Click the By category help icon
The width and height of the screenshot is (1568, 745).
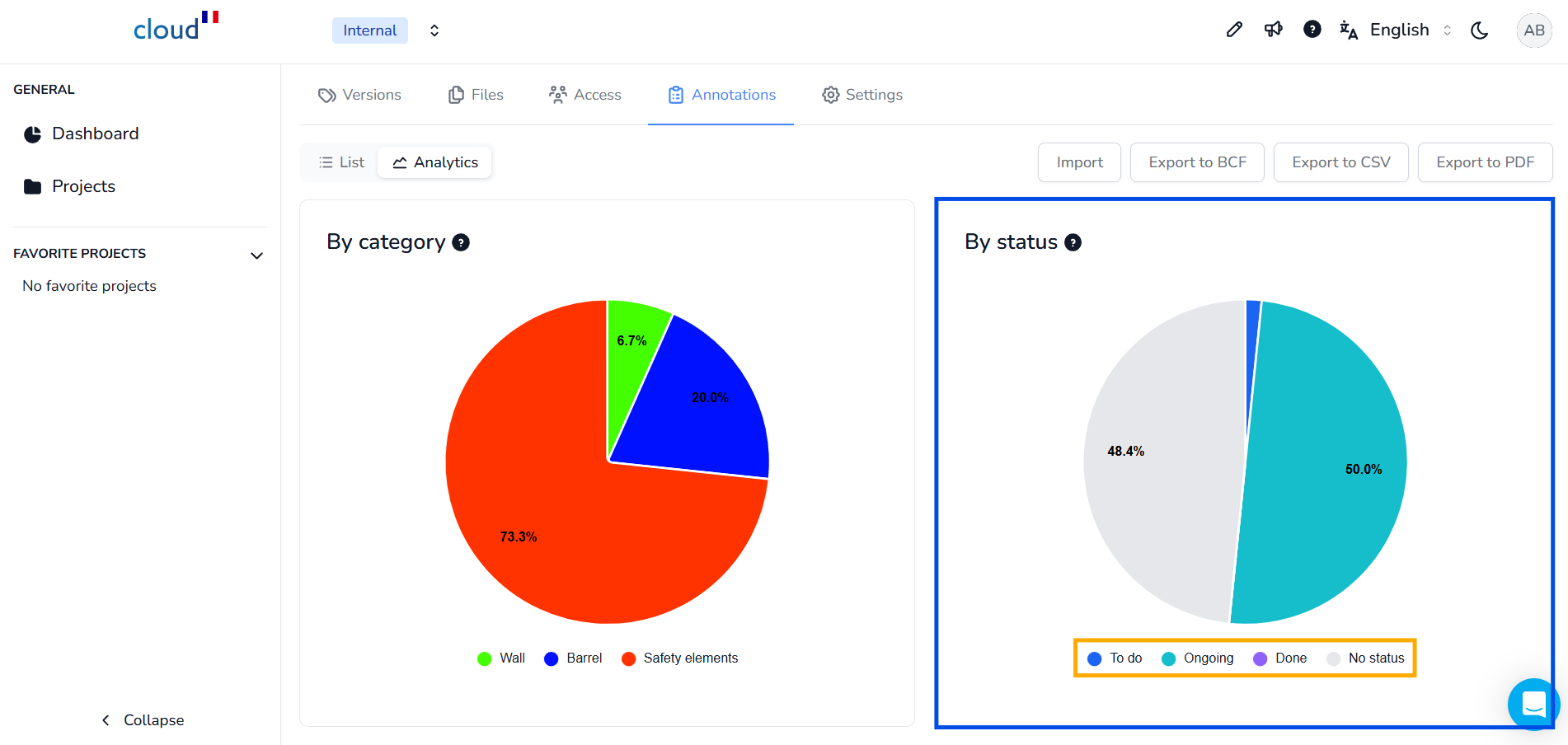pyautogui.click(x=461, y=242)
